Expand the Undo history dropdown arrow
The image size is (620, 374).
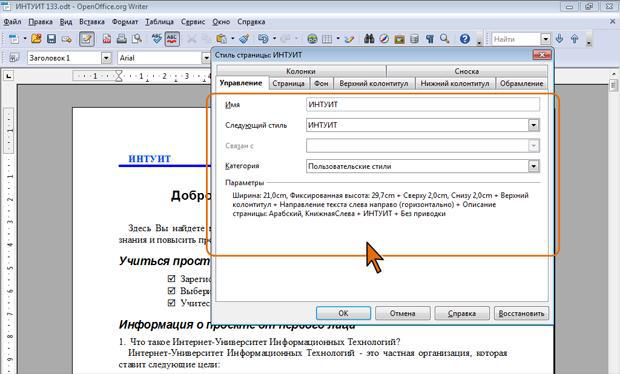[274, 39]
